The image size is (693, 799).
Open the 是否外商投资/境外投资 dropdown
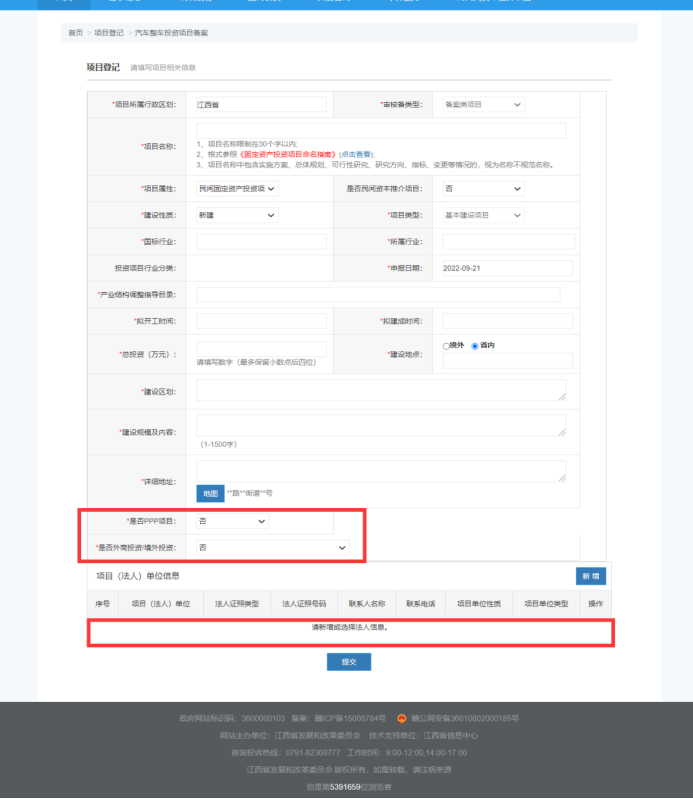point(272,548)
